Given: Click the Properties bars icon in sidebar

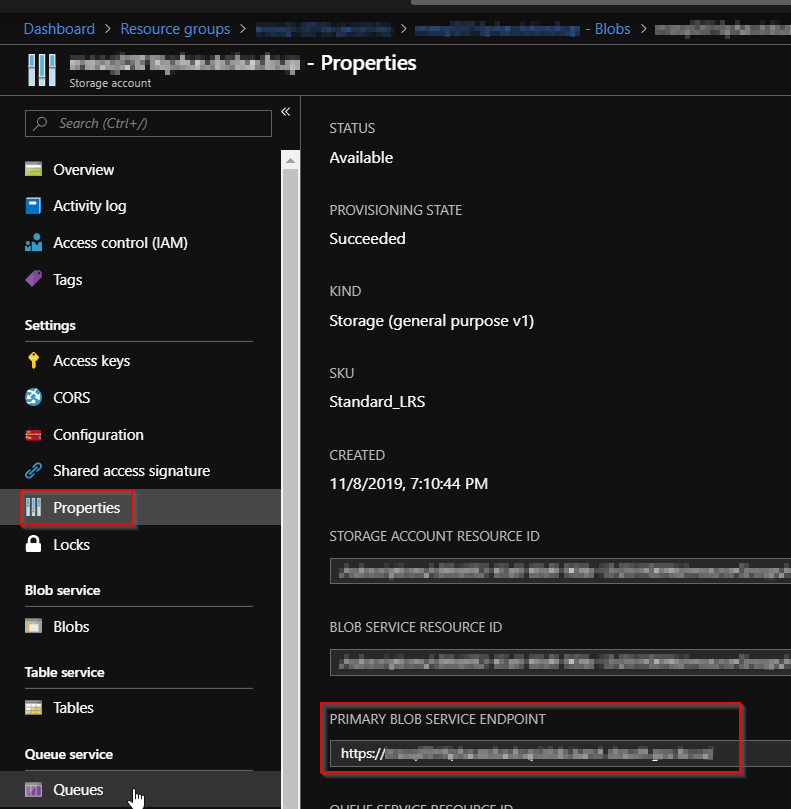Looking at the screenshot, I should 34,508.
